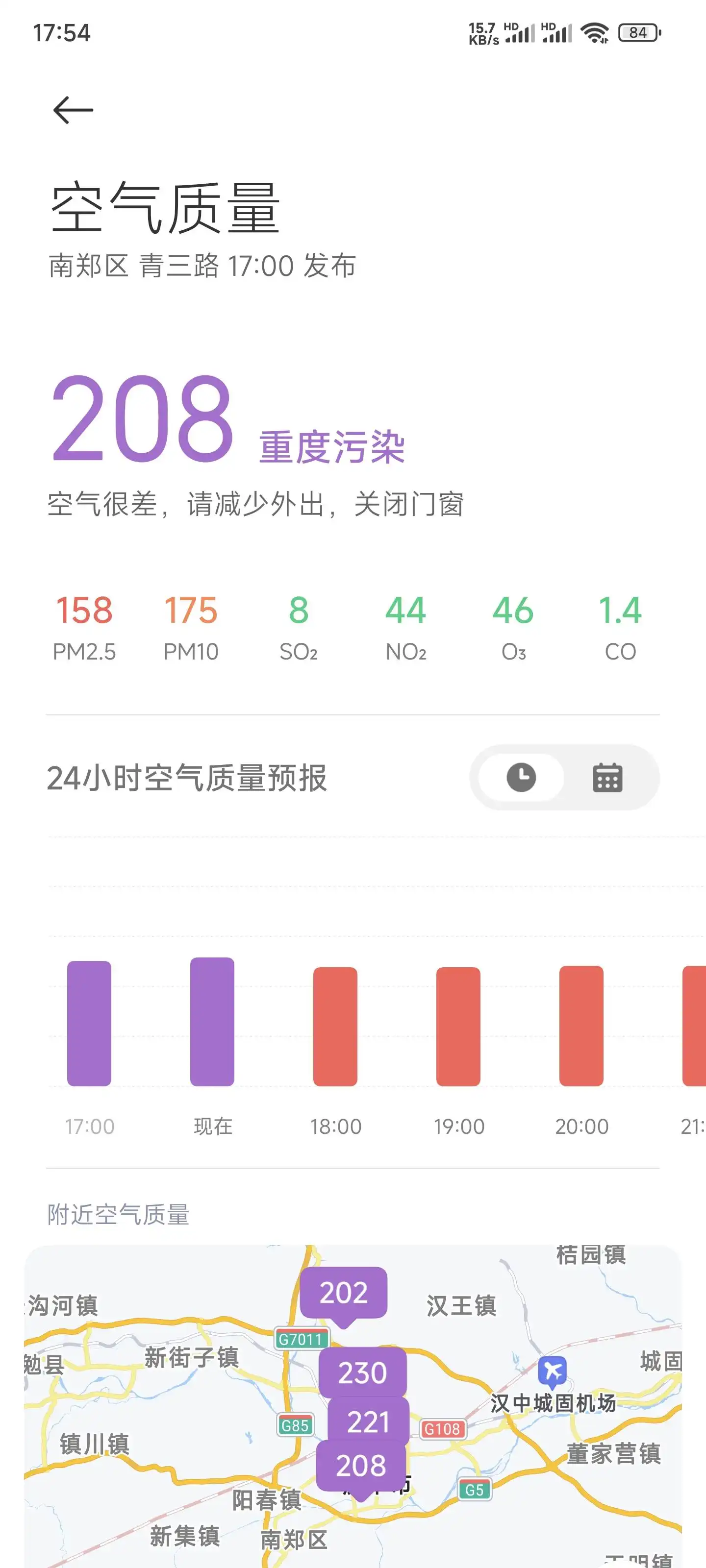Switch to hourly forecast clock toggle
The height and width of the screenshot is (1568, 706).
tap(521, 777)
